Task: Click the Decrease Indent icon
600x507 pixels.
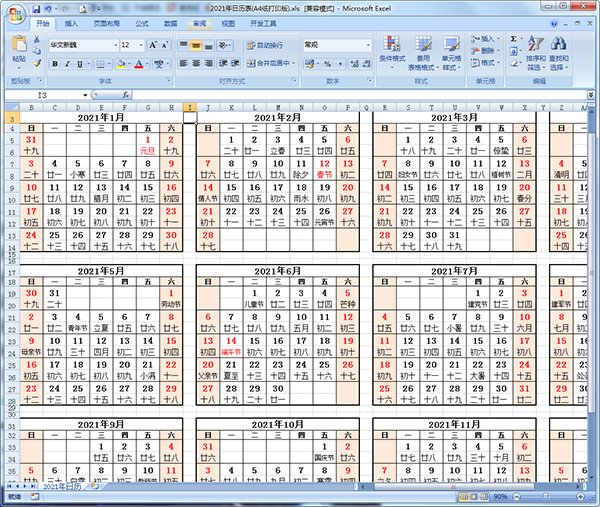Action: click(x=223, y=63)
